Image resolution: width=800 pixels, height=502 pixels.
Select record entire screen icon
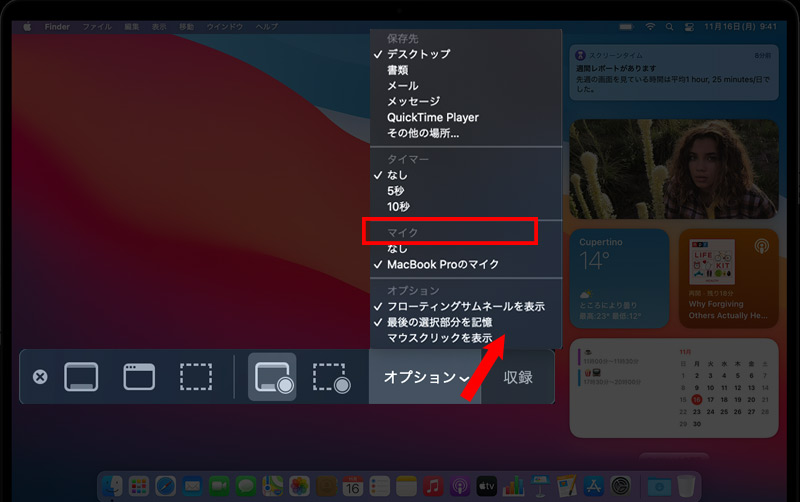point(272,377)
